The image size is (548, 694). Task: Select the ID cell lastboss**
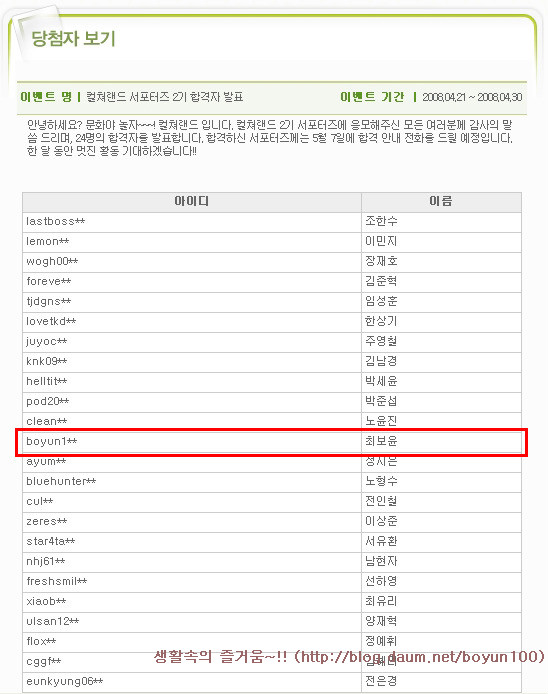click(x=192, y=222)
